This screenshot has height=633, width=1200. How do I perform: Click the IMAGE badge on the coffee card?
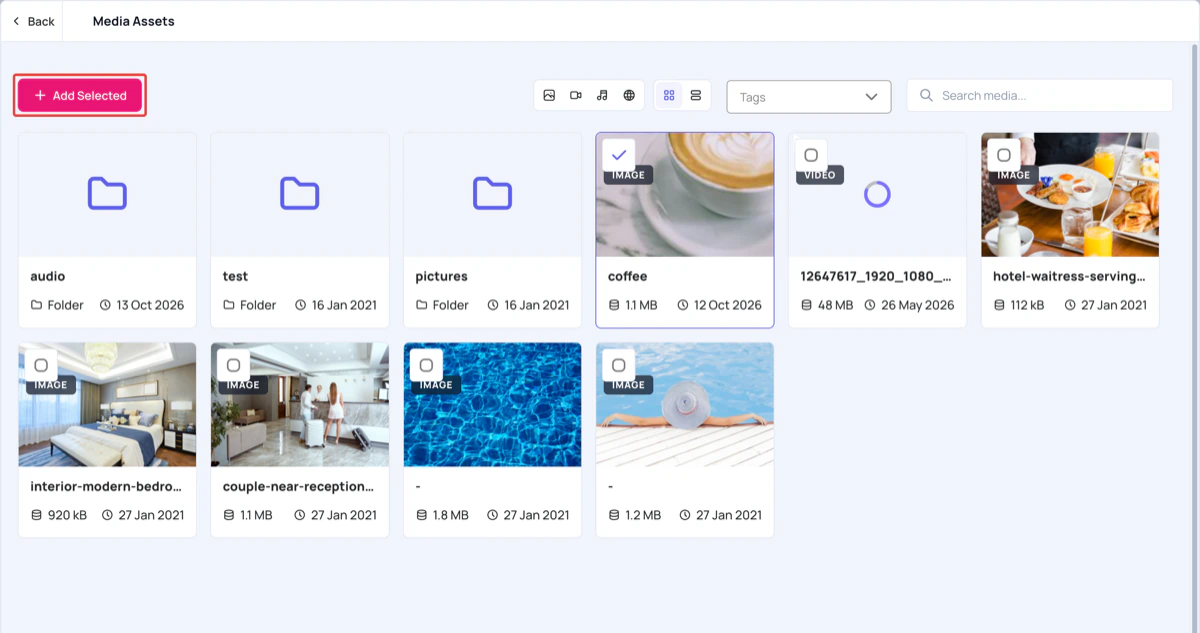point(628,175)
